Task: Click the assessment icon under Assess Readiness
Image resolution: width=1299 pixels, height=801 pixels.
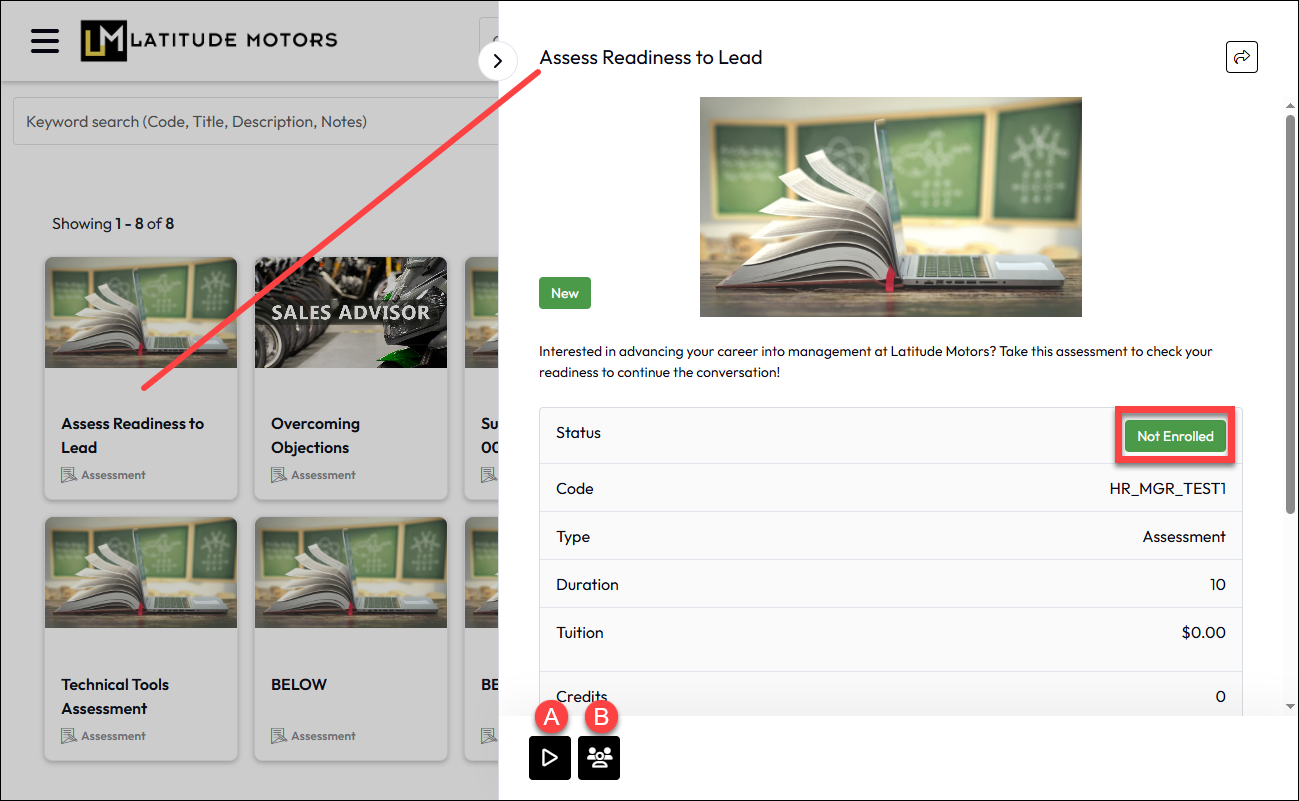Action: click(x=69, y=475)
